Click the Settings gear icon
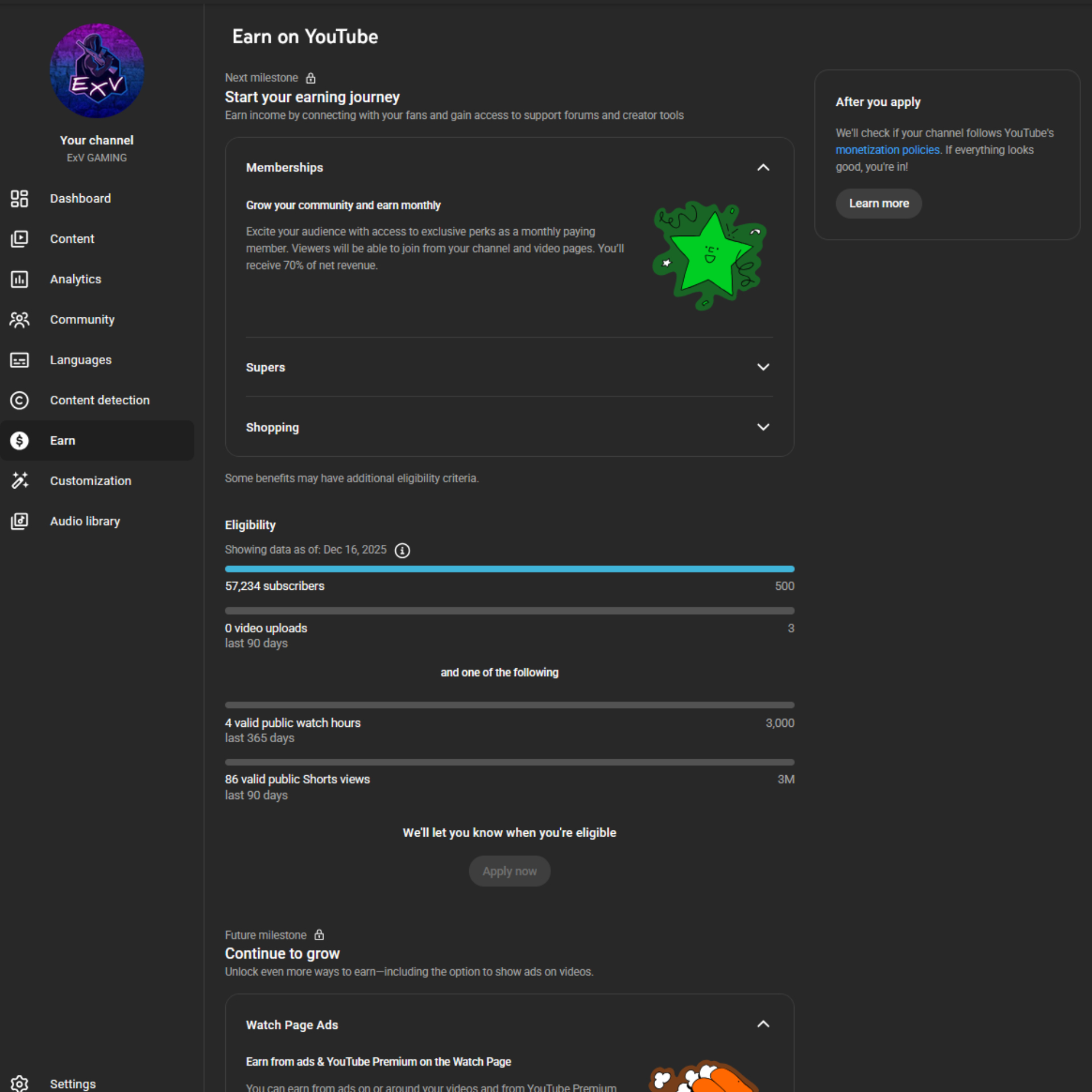 (x=19, y=1083)
